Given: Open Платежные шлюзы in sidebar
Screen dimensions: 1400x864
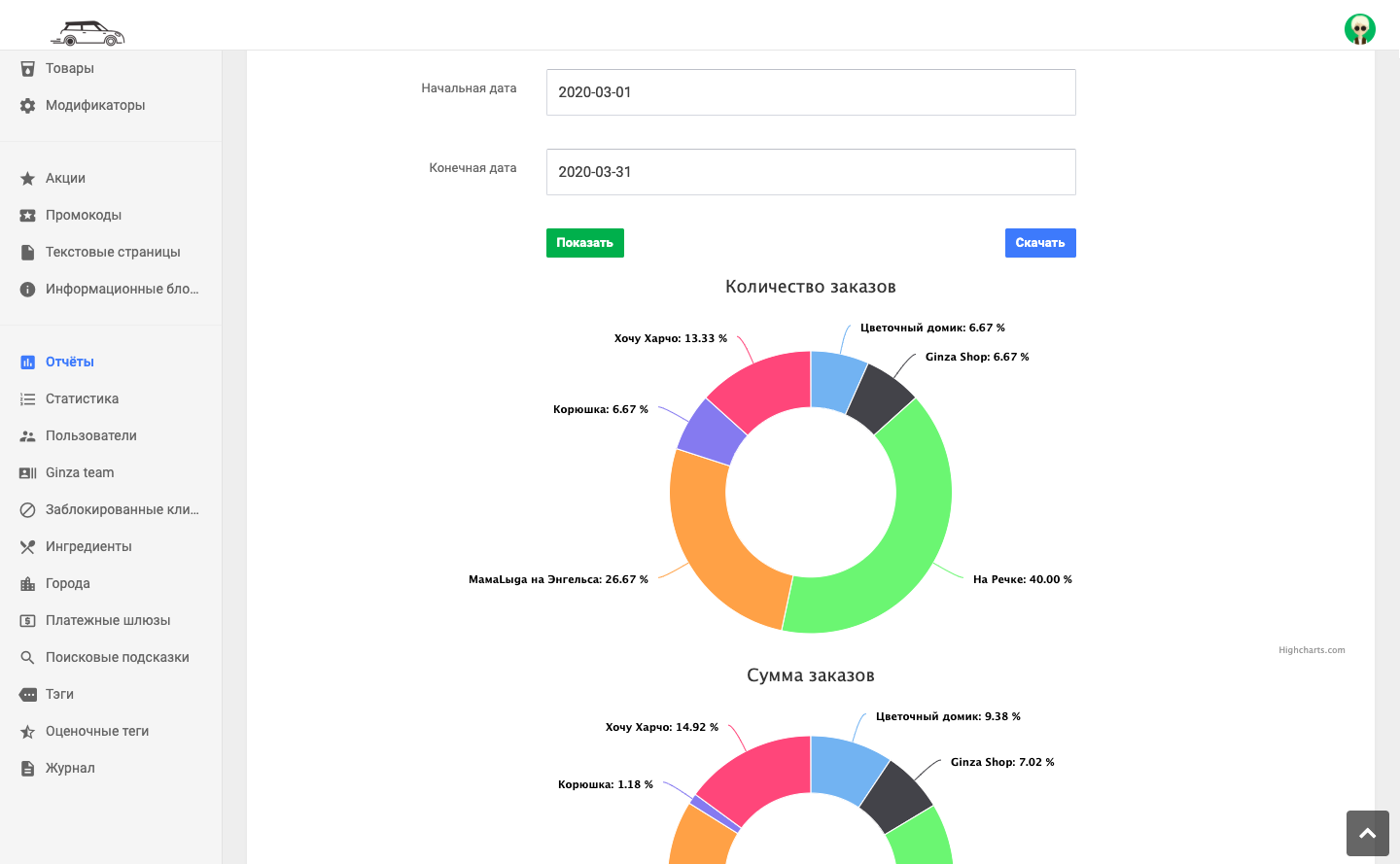Looking at the screenshot, I should point(107,620).
